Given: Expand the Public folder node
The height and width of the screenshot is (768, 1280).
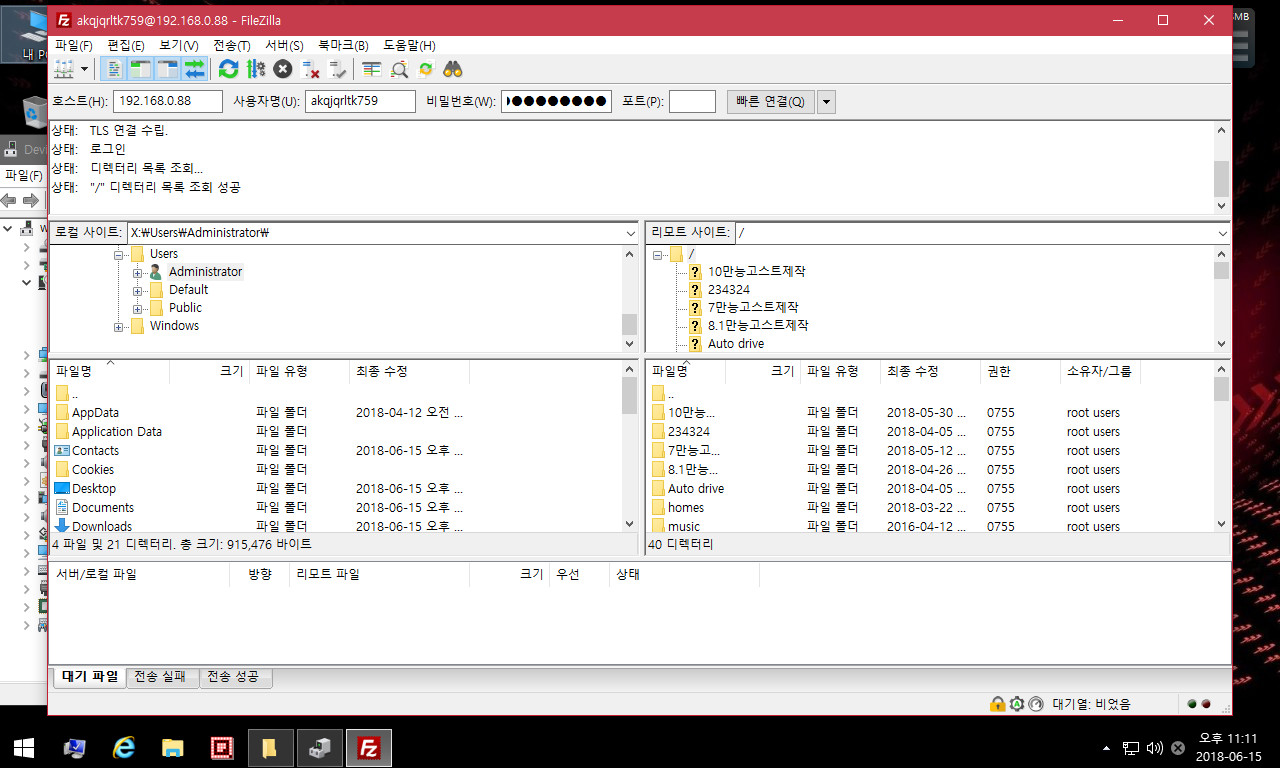Looking at the screenshot, I should pyautogui.click(x=138, y=308).
